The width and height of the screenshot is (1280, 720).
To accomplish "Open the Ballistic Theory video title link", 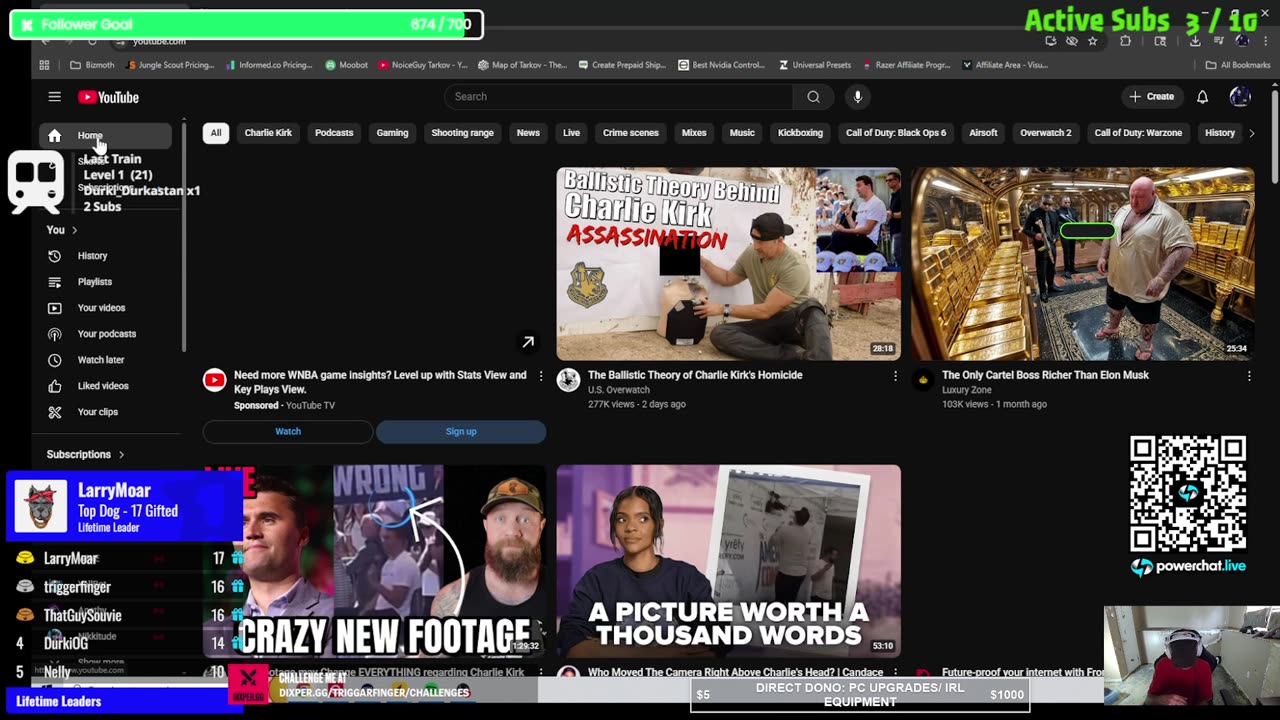I will 695,375.
